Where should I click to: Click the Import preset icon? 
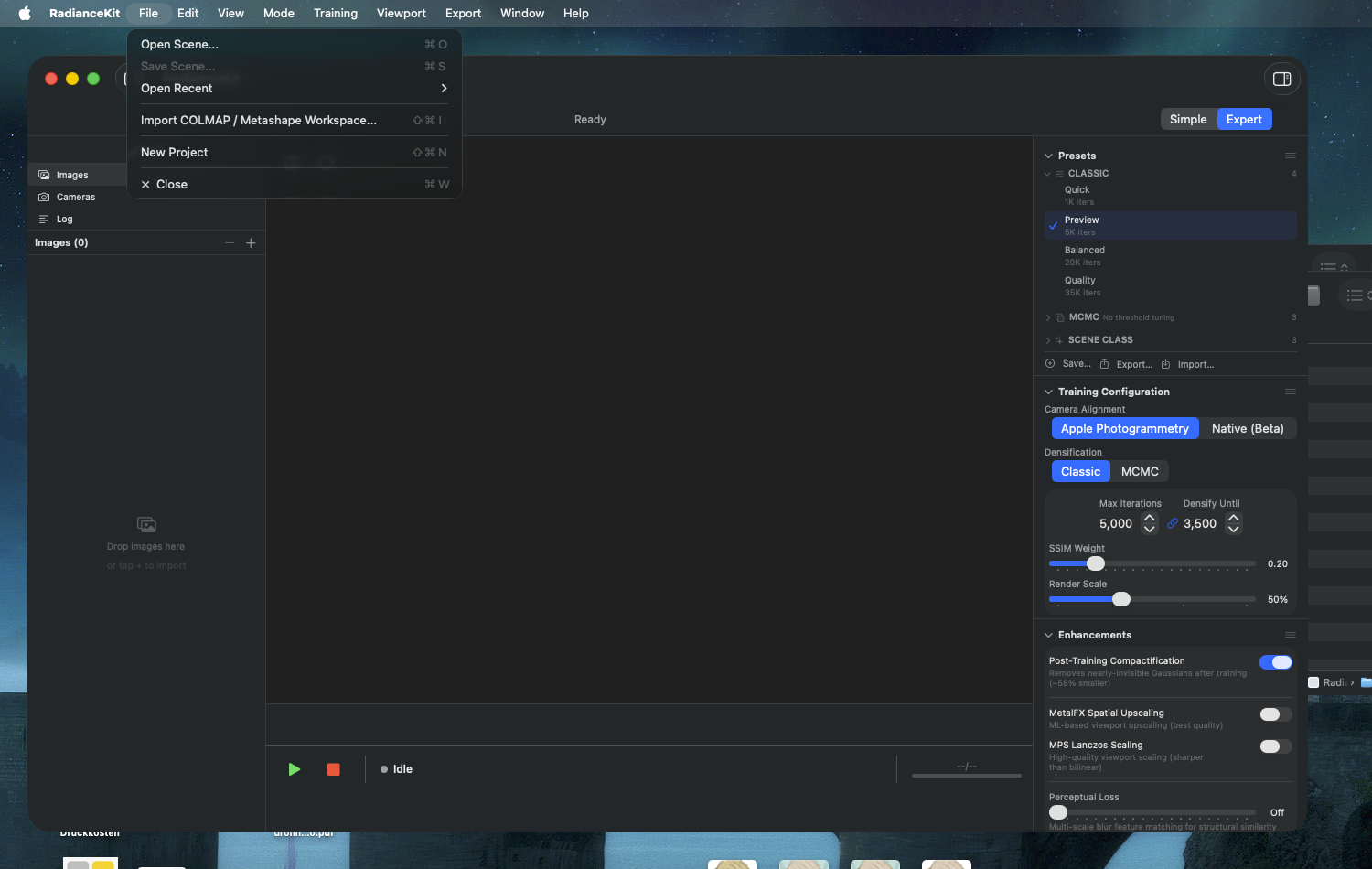tap(1165, 364)
